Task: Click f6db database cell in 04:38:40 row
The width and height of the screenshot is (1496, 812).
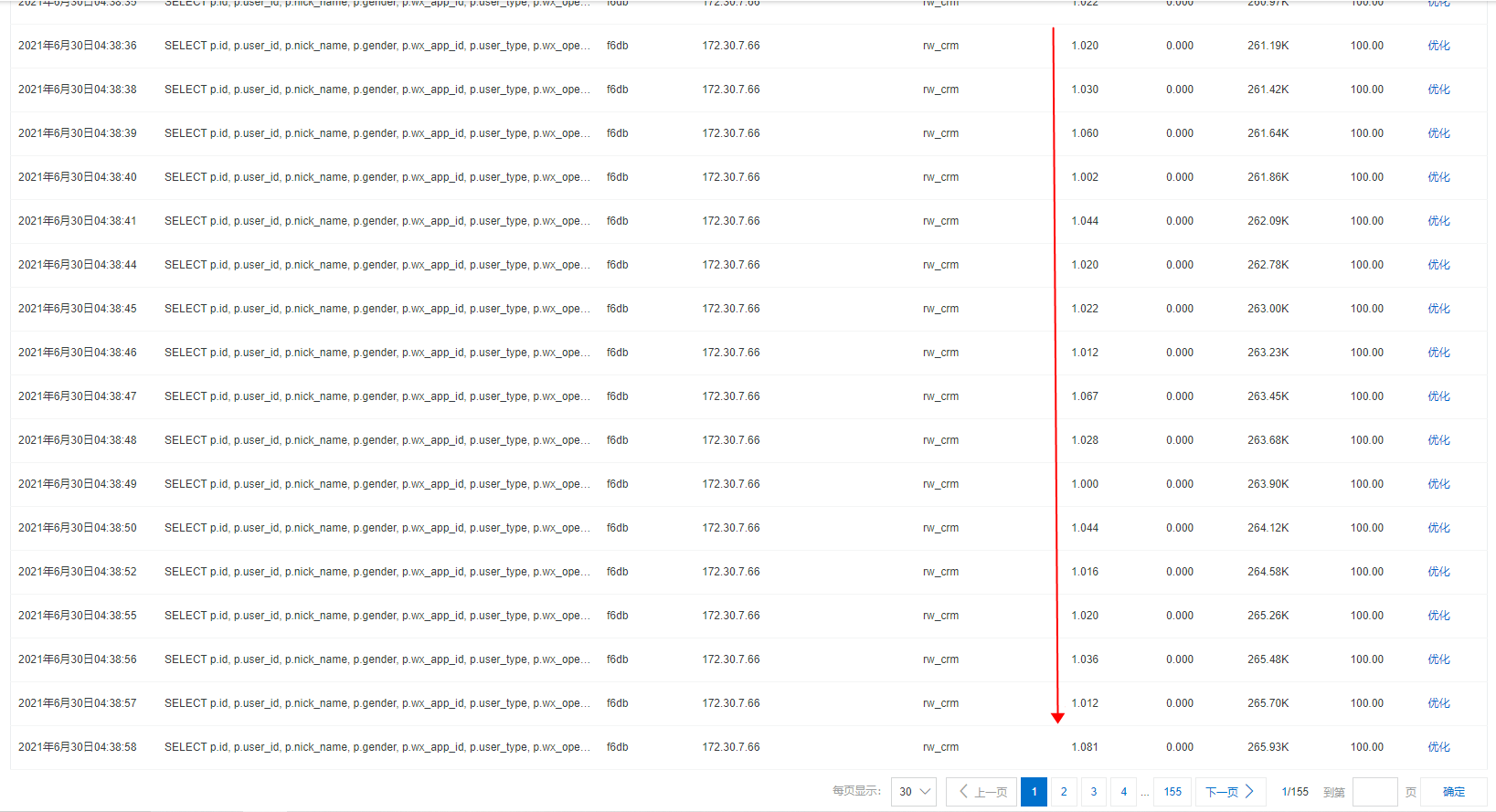Action: (x=618, y=177)
